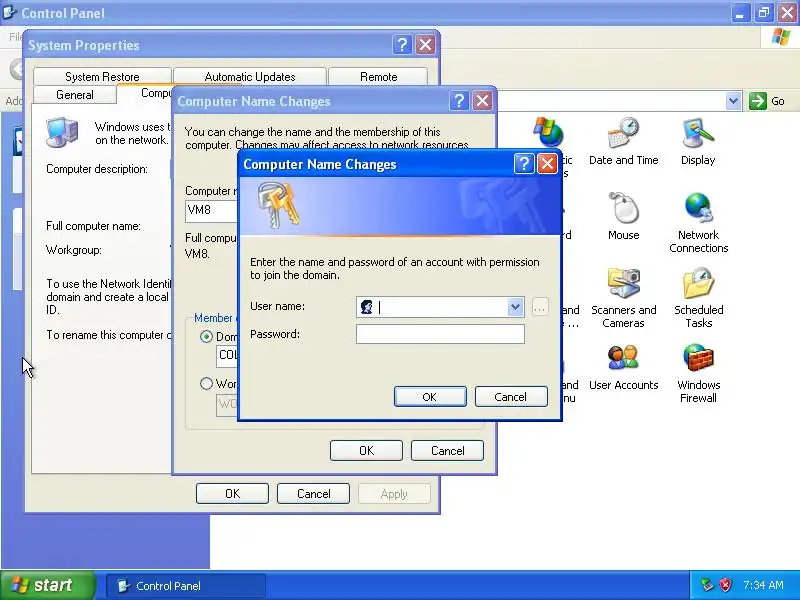Viewport: 800px width, 600px height.
Task: Open Windows Firewall icon
Action: point(698,372)
